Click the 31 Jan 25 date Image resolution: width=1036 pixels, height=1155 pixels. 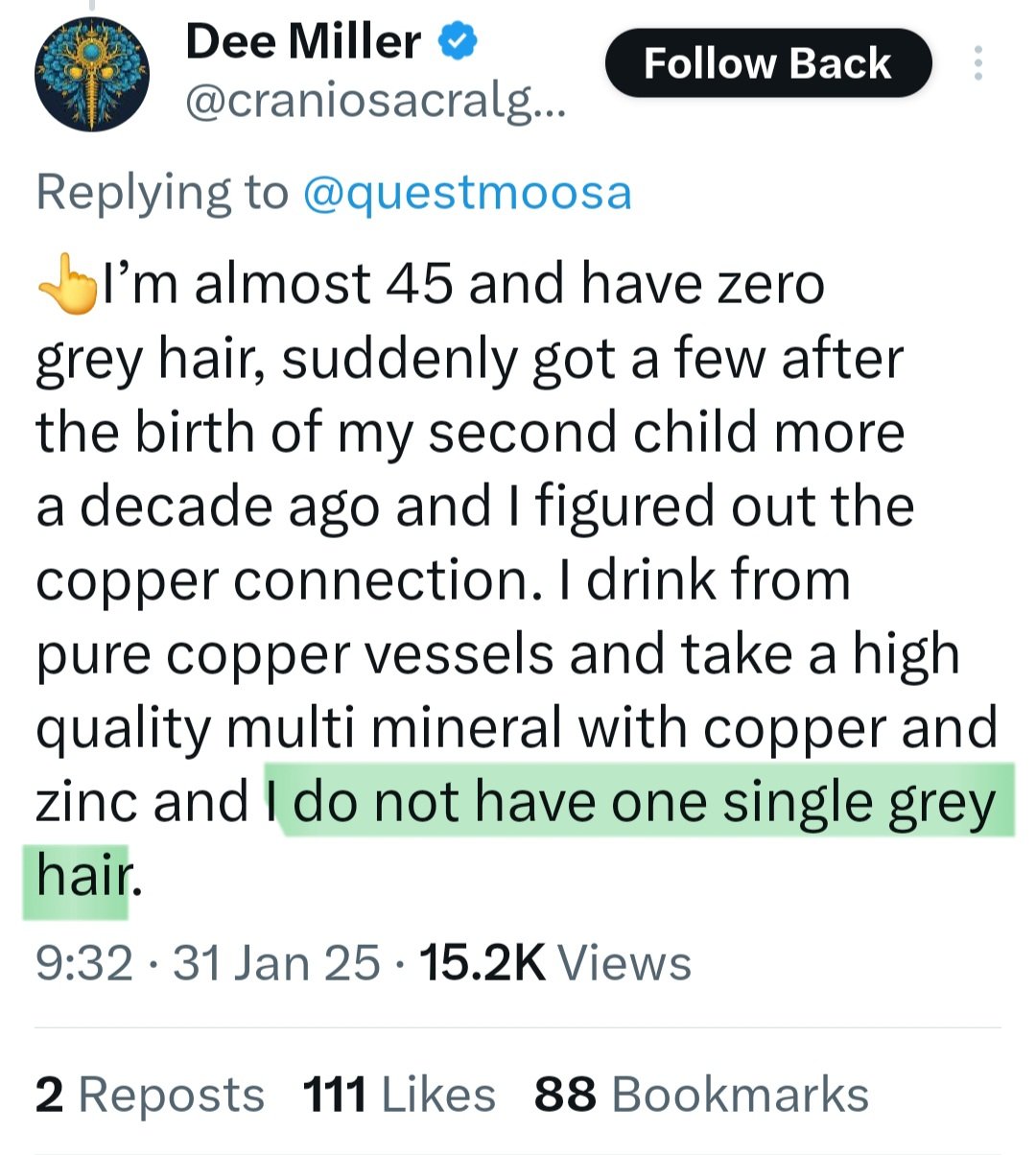[276, 962]
